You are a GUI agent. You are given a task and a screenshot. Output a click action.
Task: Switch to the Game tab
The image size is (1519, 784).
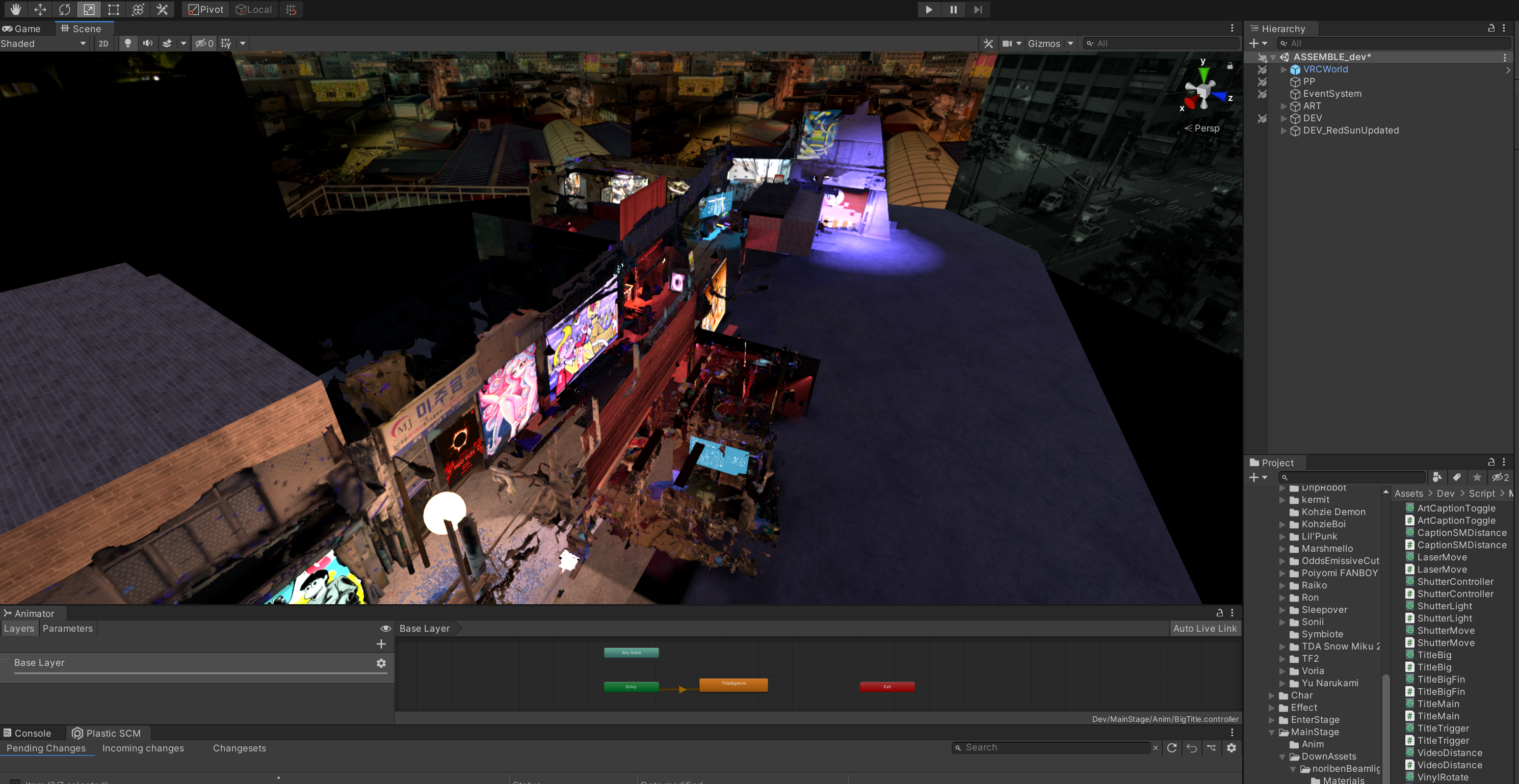pos(22,29)
